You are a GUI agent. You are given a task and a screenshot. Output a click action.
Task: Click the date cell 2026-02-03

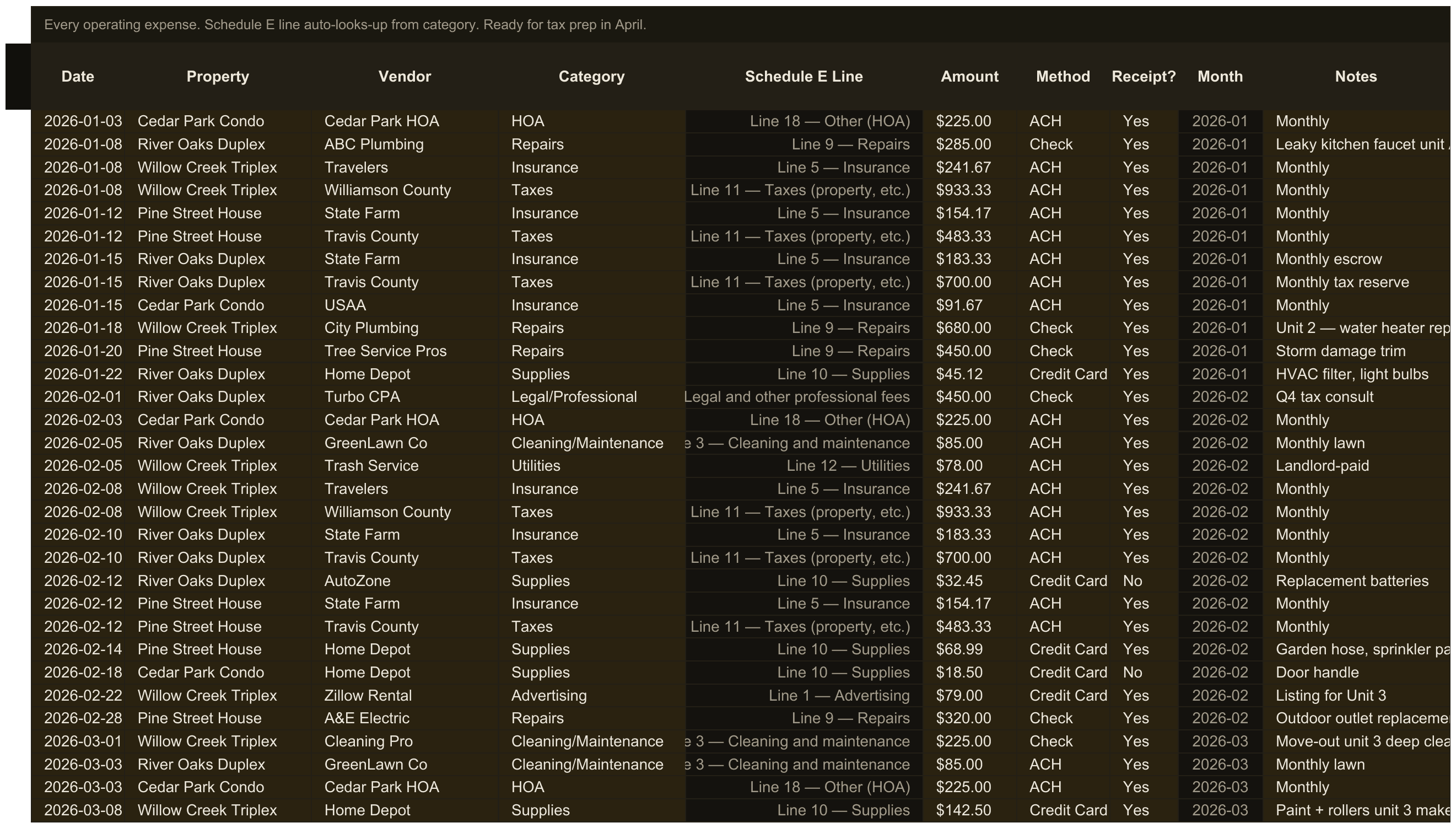point(78,420)
